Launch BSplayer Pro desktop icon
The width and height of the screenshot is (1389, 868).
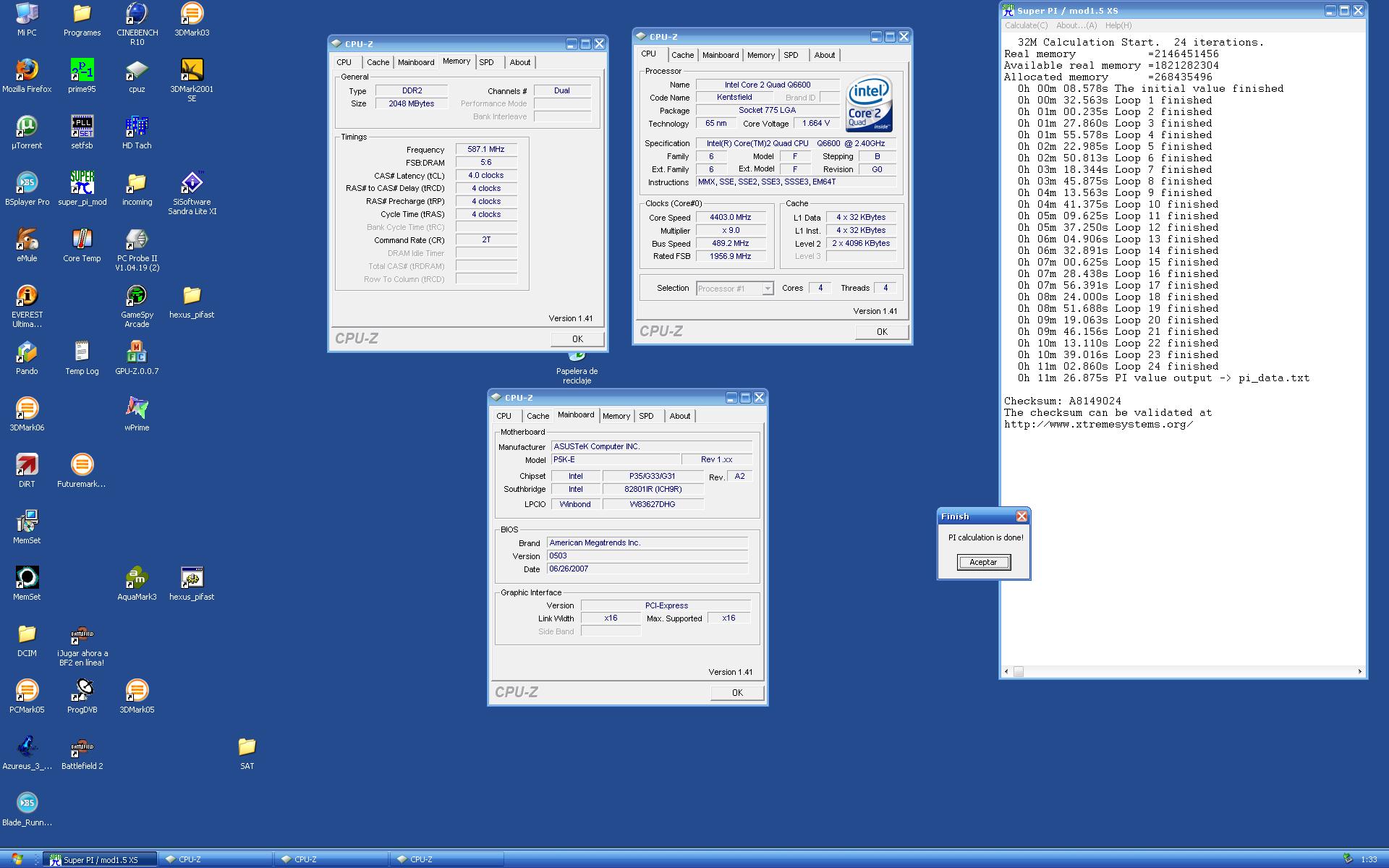(27, 183)
